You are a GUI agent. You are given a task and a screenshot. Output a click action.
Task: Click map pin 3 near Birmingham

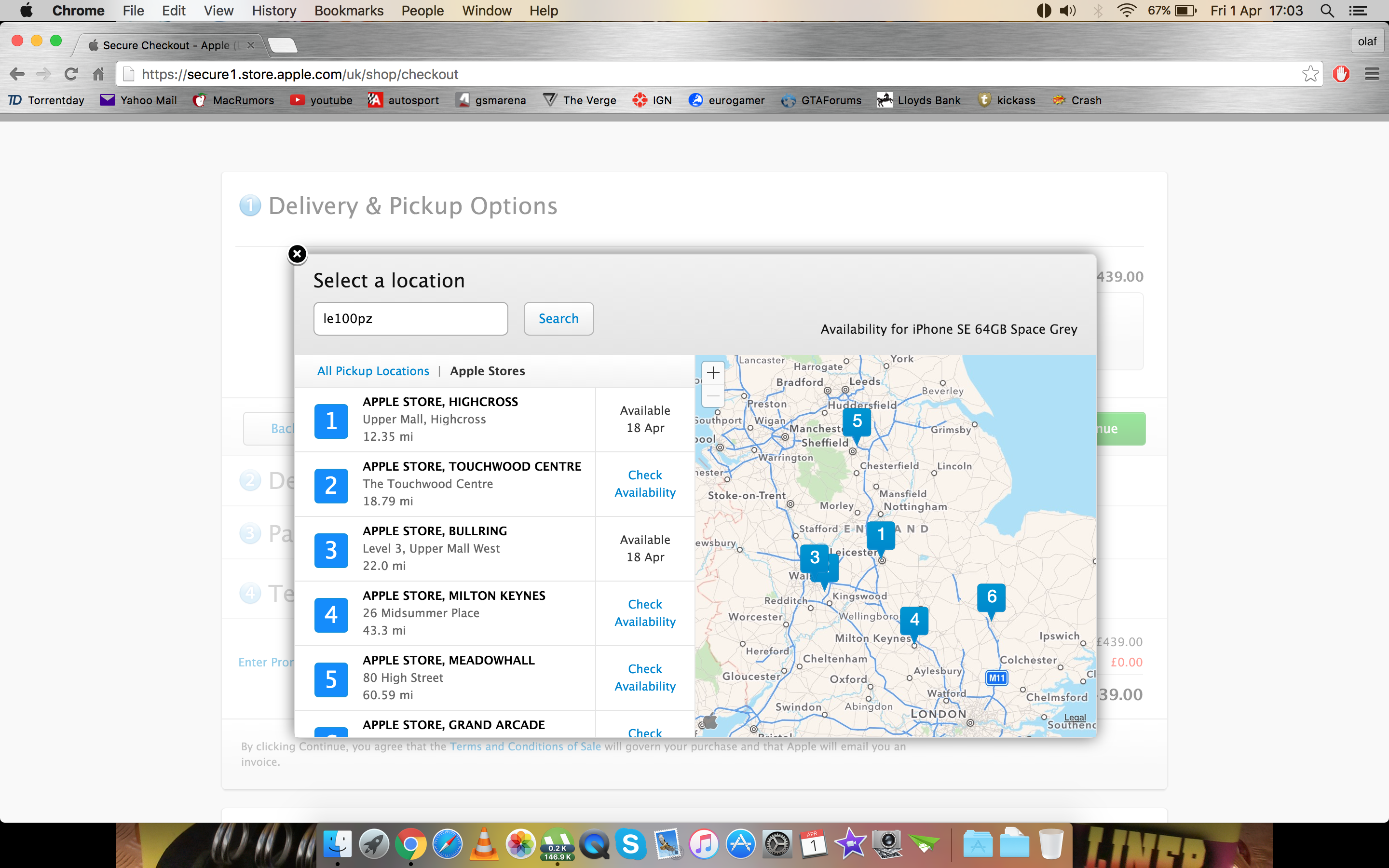[814, 558]
